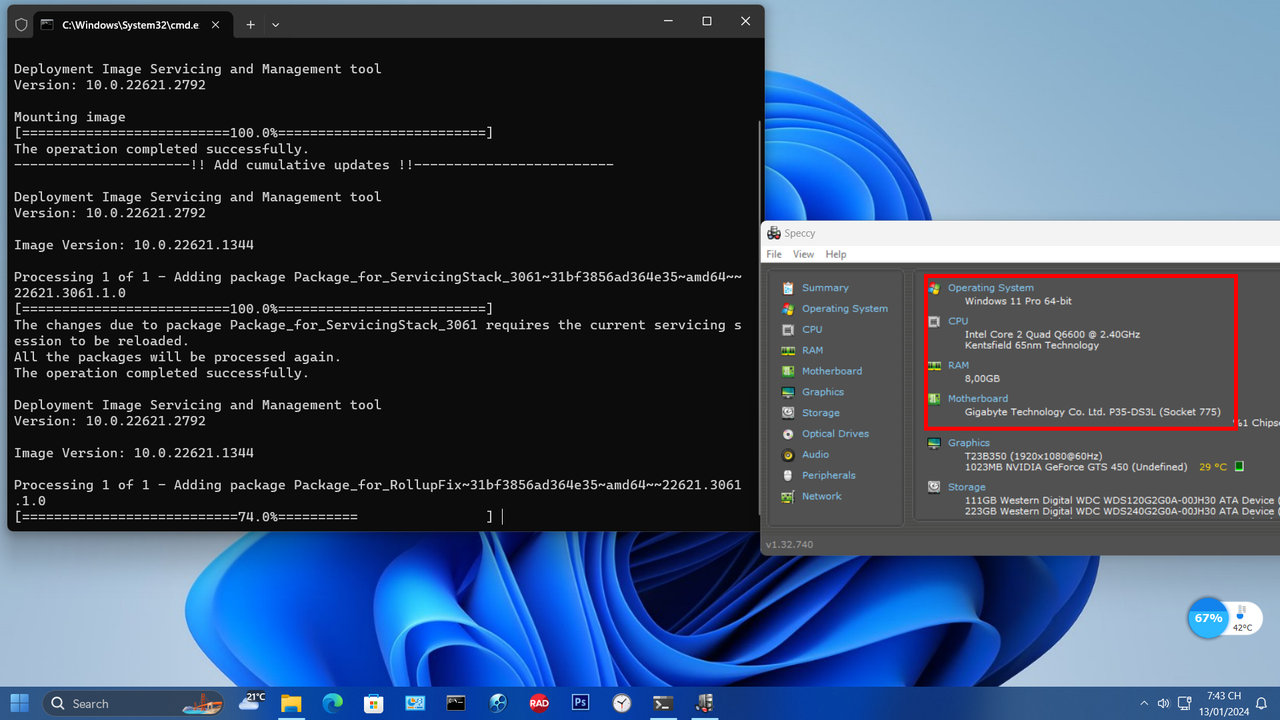Open a new terminal tab with plus button
1280x720 pixels.
coord(250,24)
